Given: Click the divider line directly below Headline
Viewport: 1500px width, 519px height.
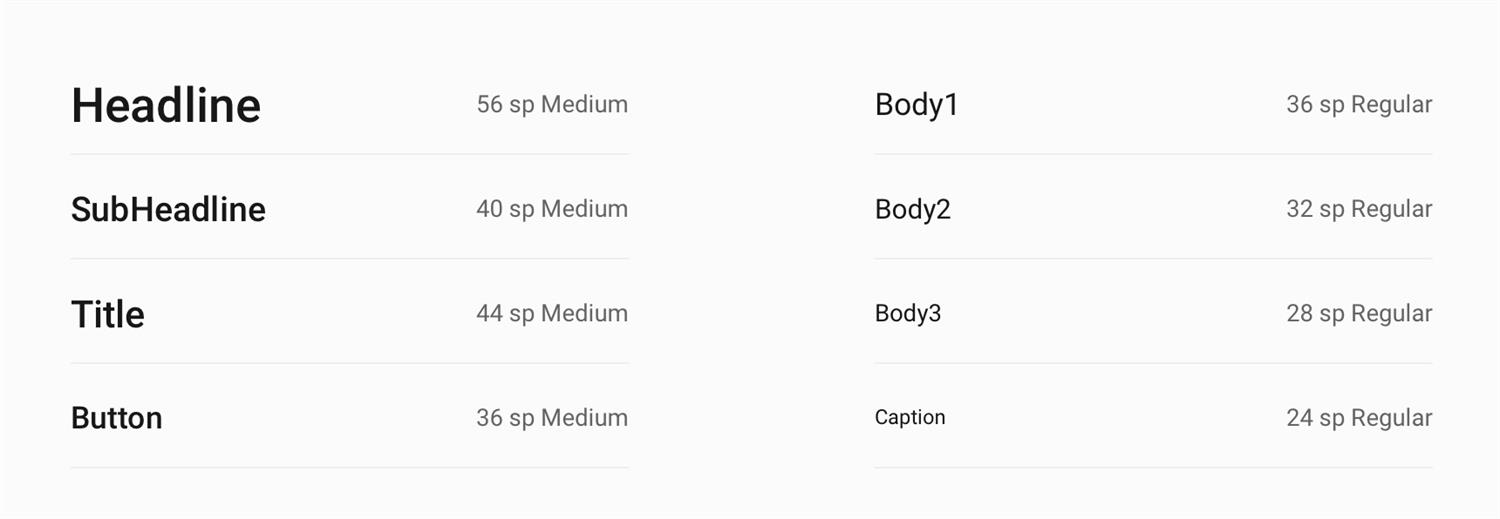Looking at the screenshot, I should tap(349, 154).
